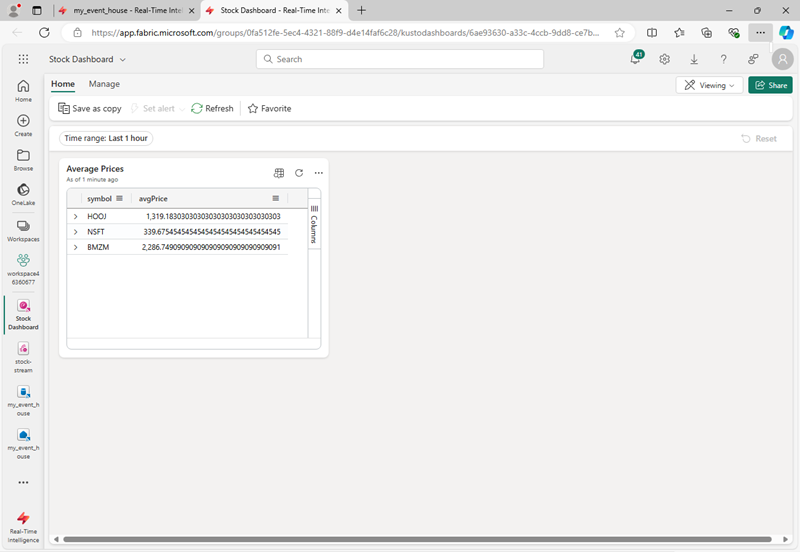Select the HOOJ symbol cell

(x=97, y=216)
